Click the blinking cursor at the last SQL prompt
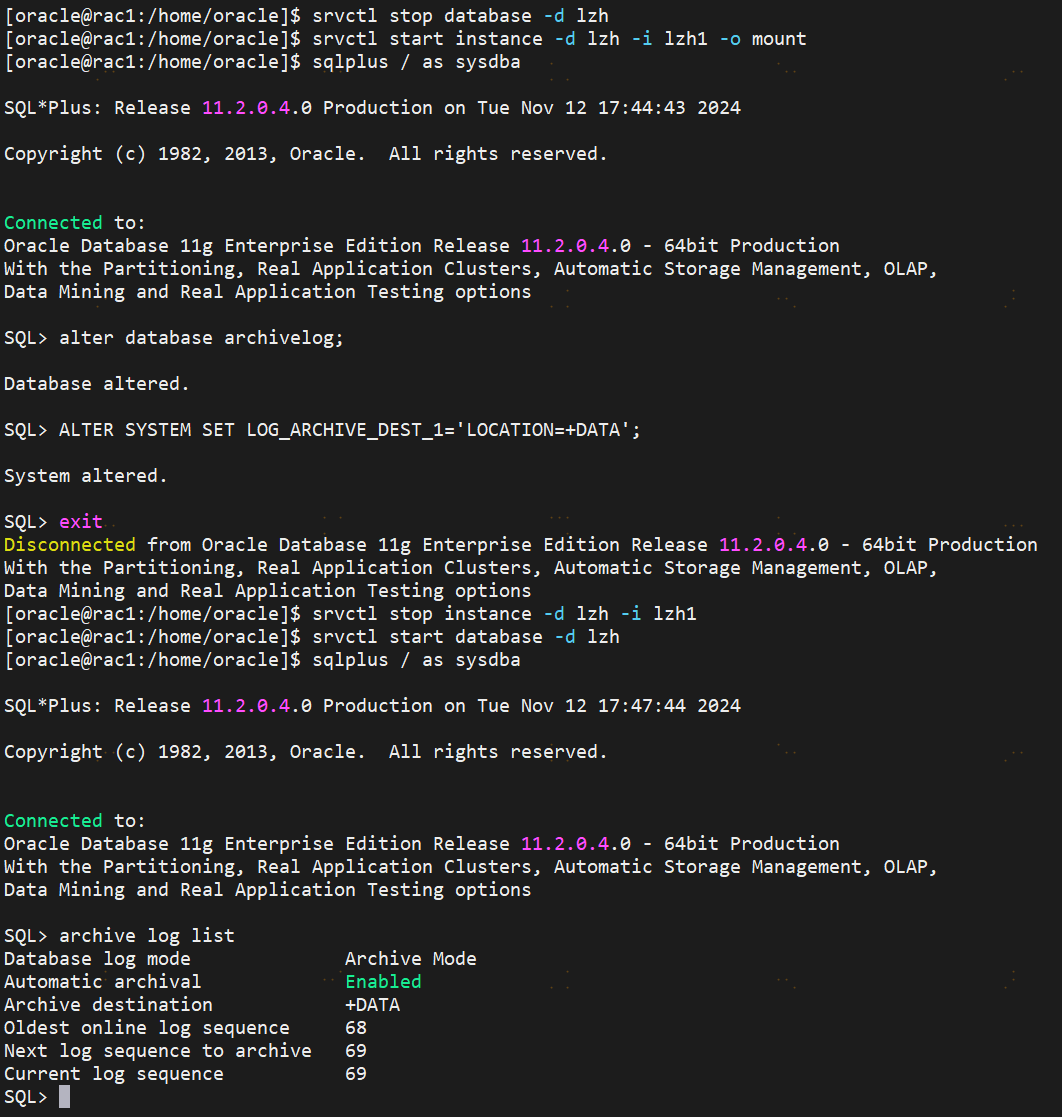Screen dimensions: 1062x1117 point(65,1097)
